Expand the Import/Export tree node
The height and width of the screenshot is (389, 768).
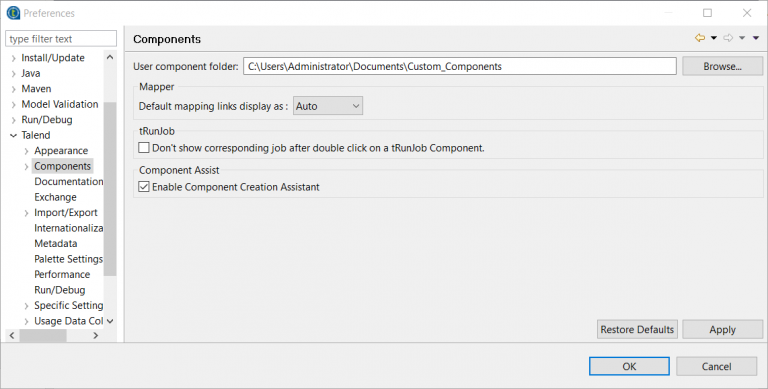point(26,213)
